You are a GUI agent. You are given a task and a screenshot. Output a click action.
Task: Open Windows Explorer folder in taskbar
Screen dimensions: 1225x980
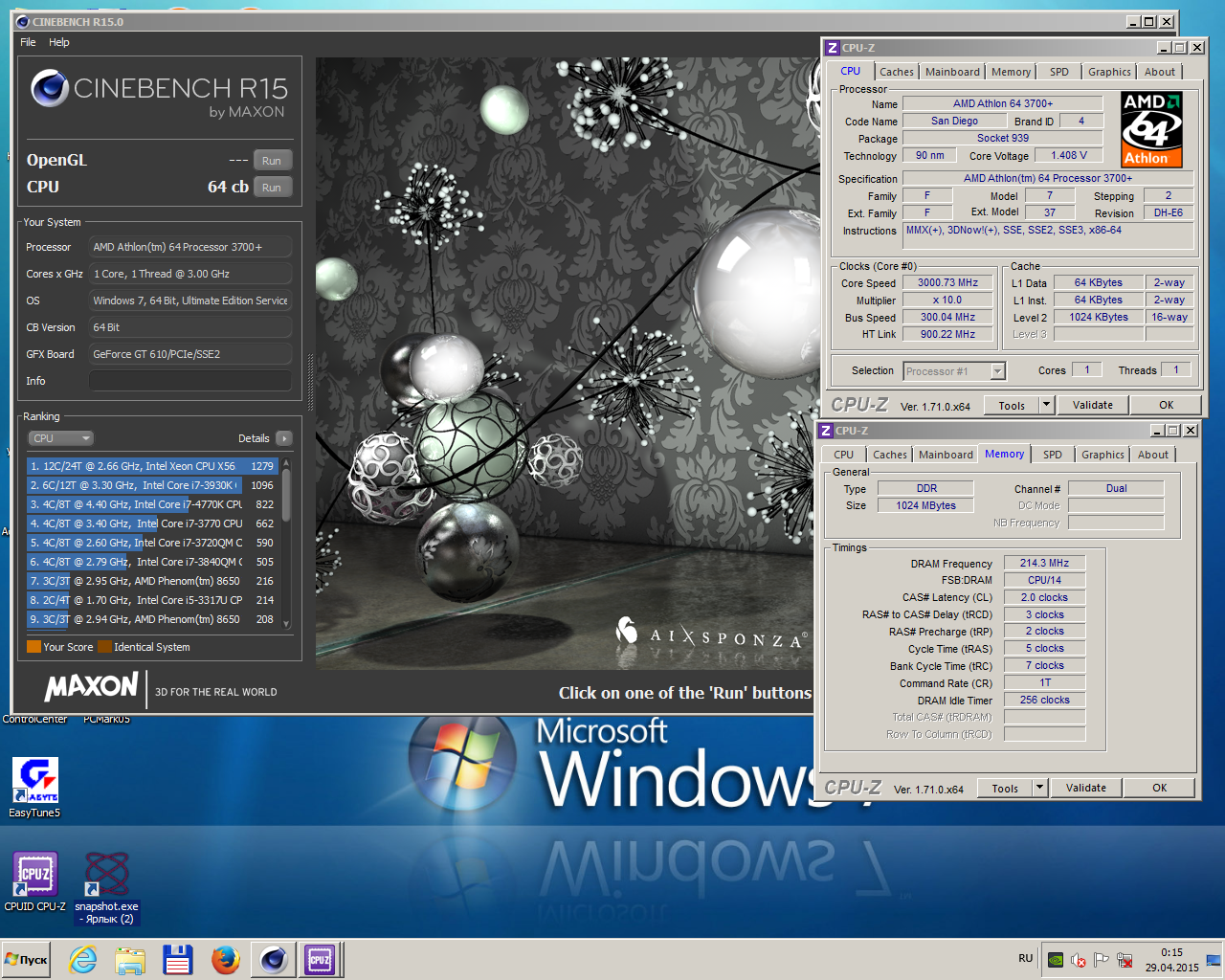click(x=130, y=959)
